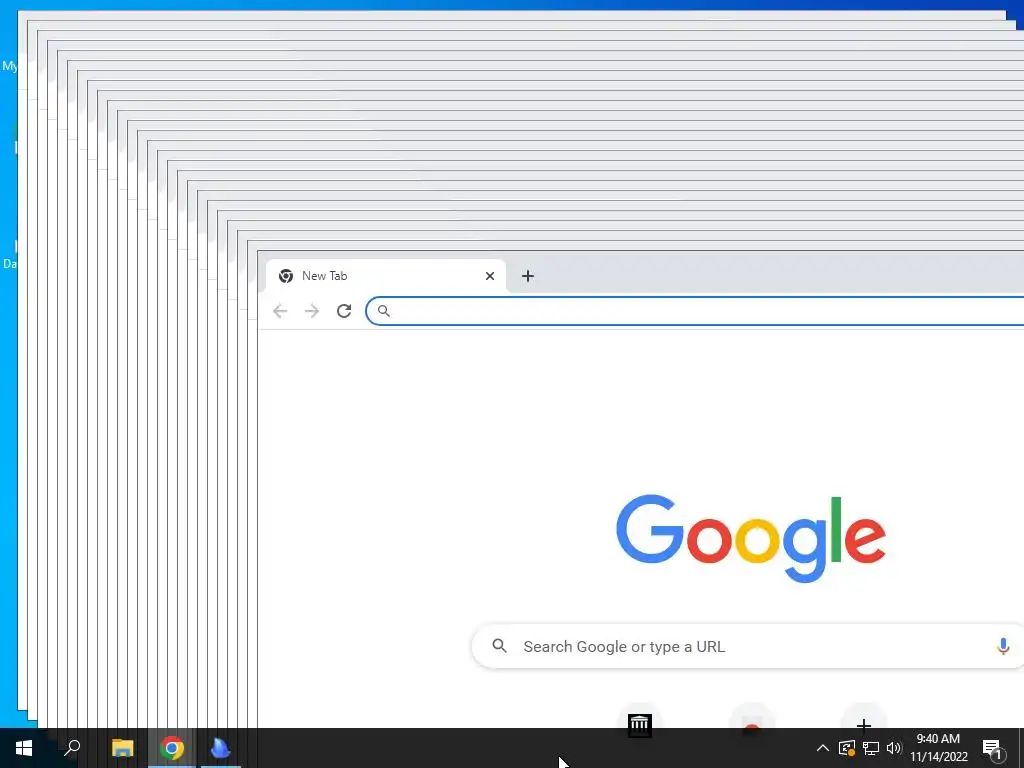Open the taskbar search

pos(72,748)
